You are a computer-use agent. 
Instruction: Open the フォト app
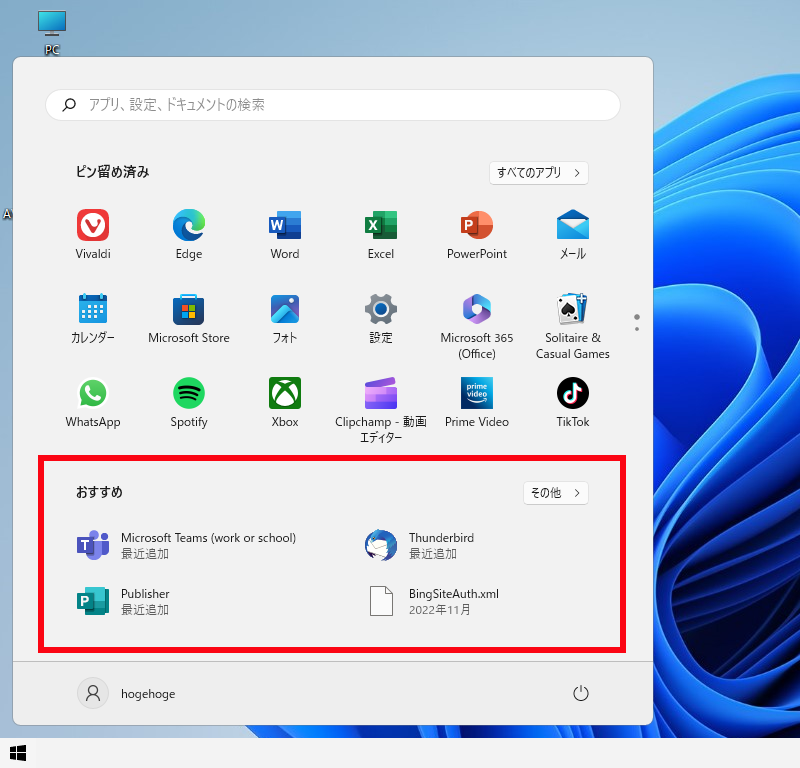pos(285,318)
